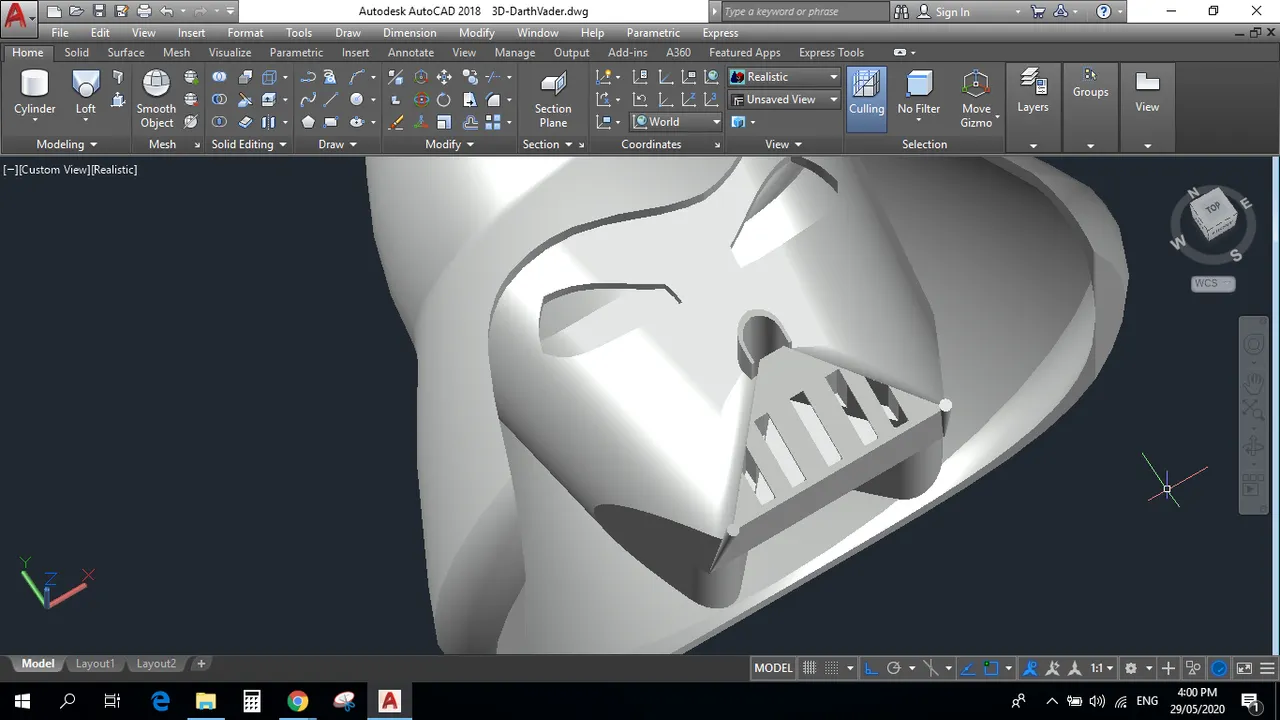Click the Offset tool in Modify
This screenshot has height=720, width=1280.
(x=469, y=122)
